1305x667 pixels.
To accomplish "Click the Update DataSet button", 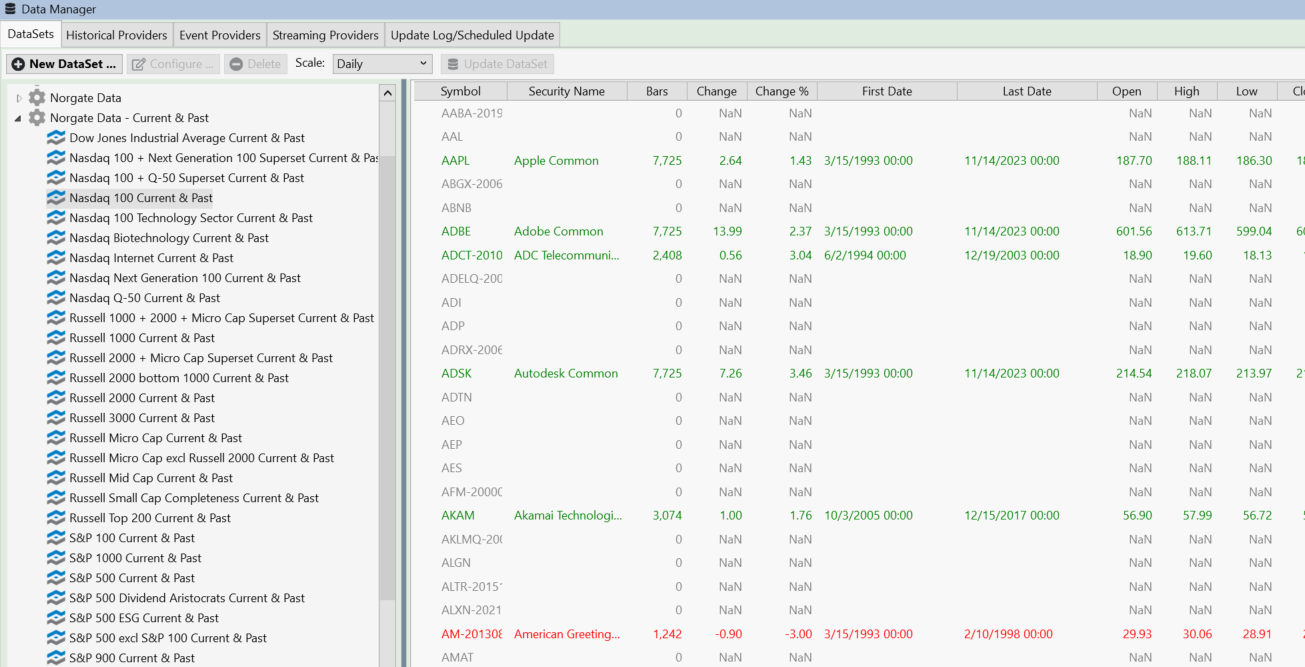I will (x=497, y=64).
